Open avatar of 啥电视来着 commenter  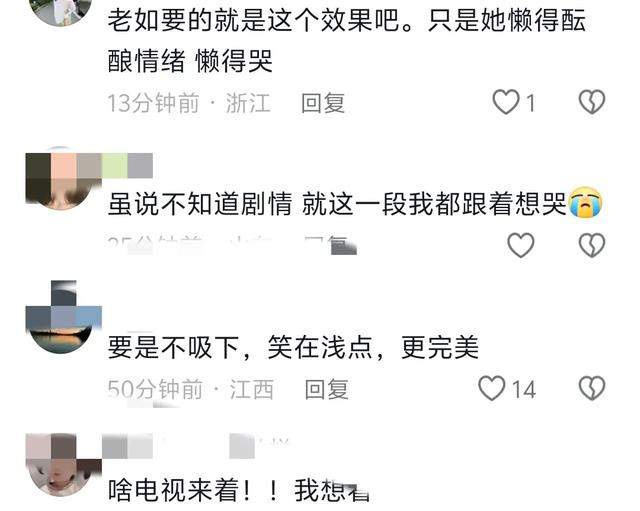pos(63,465)
